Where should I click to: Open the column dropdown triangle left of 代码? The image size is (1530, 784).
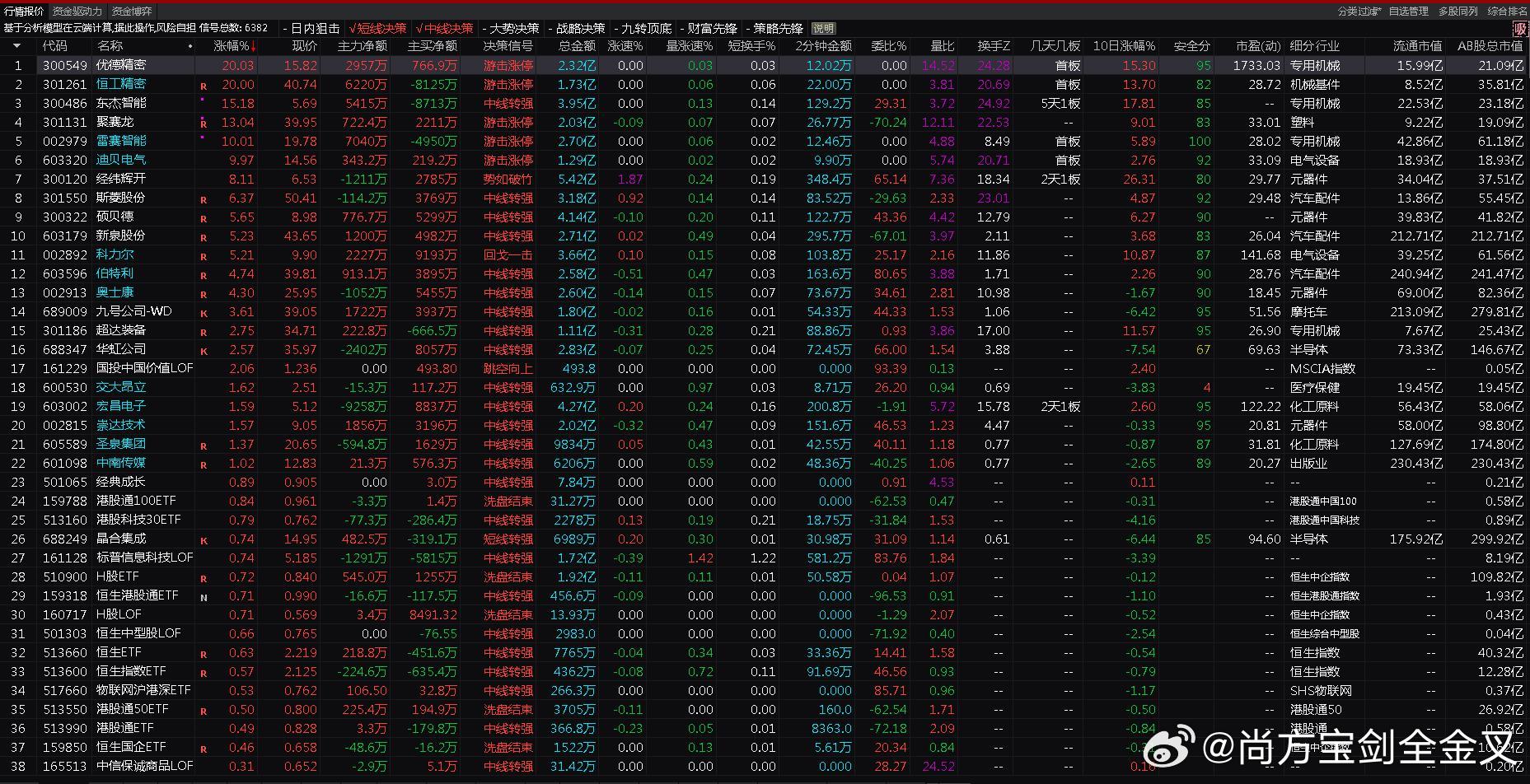pyautogui.click(x=16, y=47)
